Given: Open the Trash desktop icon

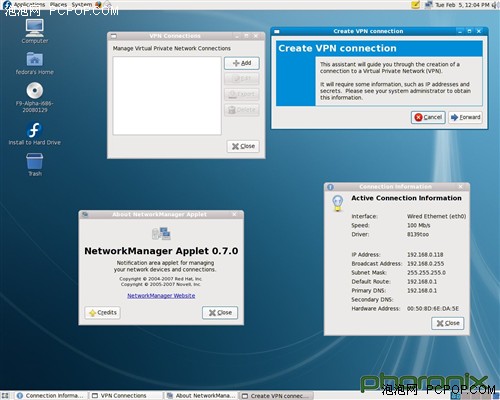Looking at the screenshot, I should pos(35,165).
